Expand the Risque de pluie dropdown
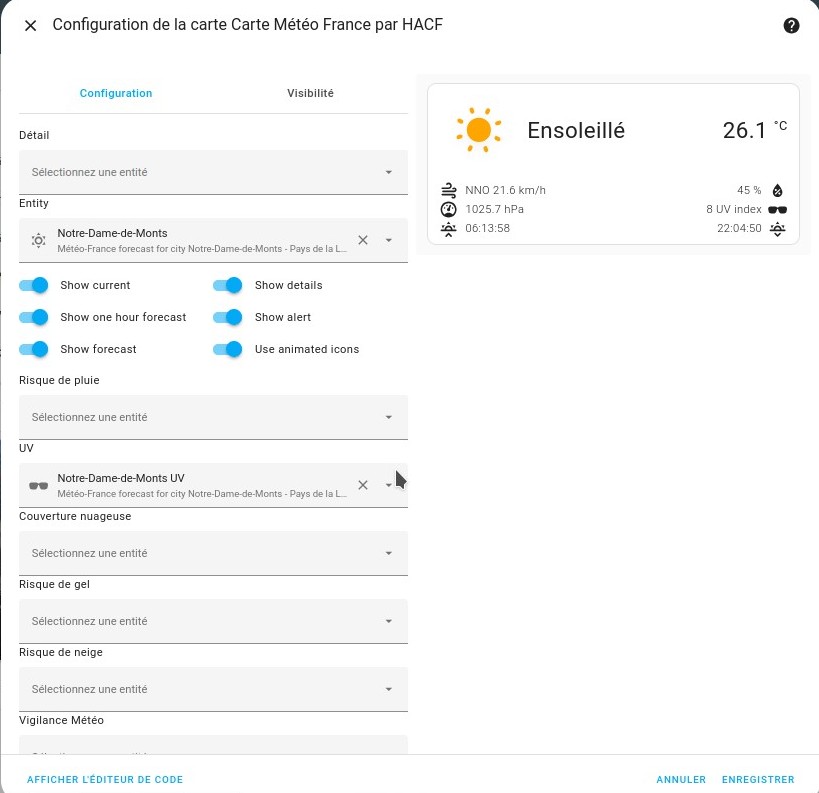 tap(213, 417)
